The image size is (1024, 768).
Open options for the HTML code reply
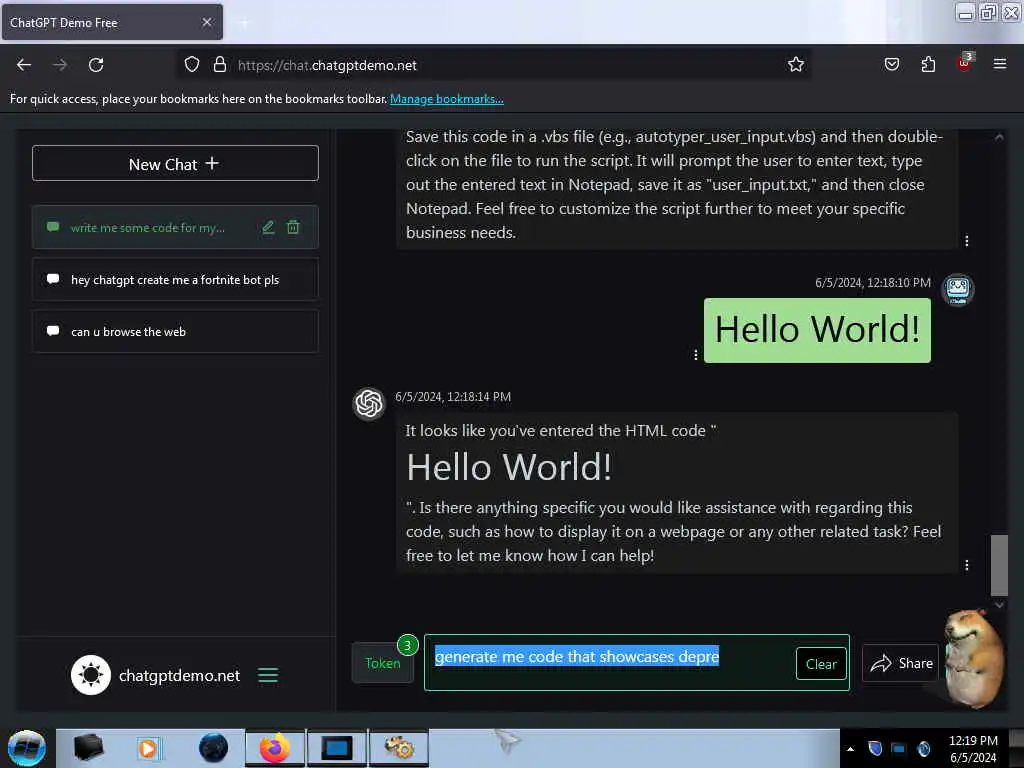pyautogui.click(x=967, y=565)
